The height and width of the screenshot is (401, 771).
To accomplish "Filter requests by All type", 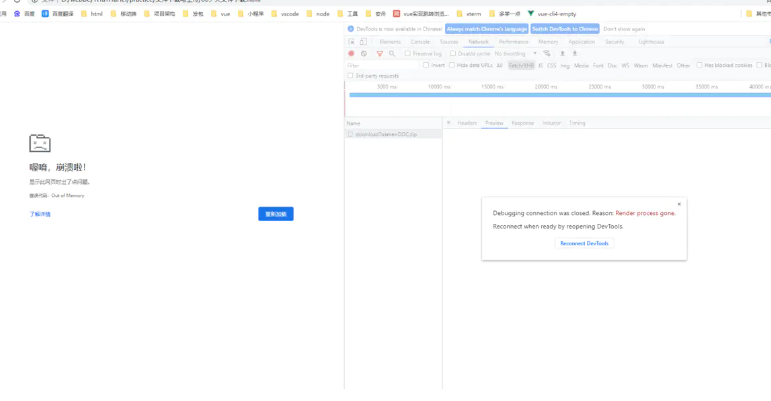I will pos(500,65).
